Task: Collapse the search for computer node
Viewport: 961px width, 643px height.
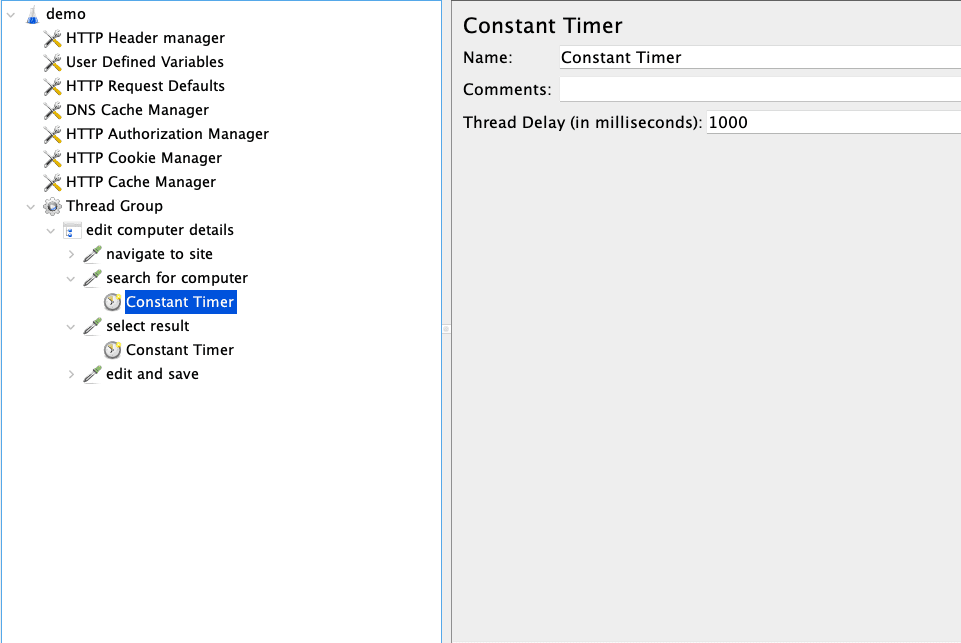Action: point(71,279)
